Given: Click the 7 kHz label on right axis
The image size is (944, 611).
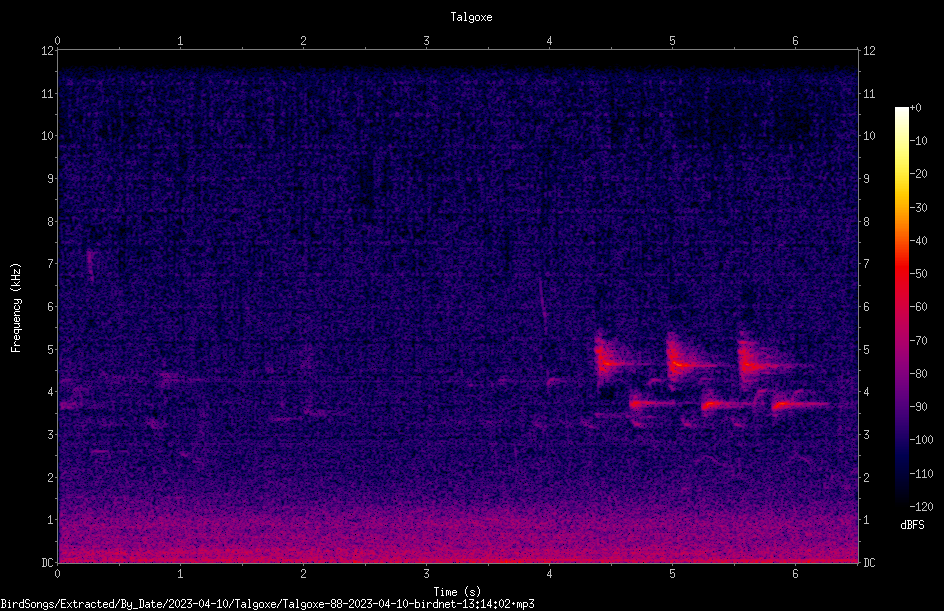Looking at the screenshot, I should [866, 264].
